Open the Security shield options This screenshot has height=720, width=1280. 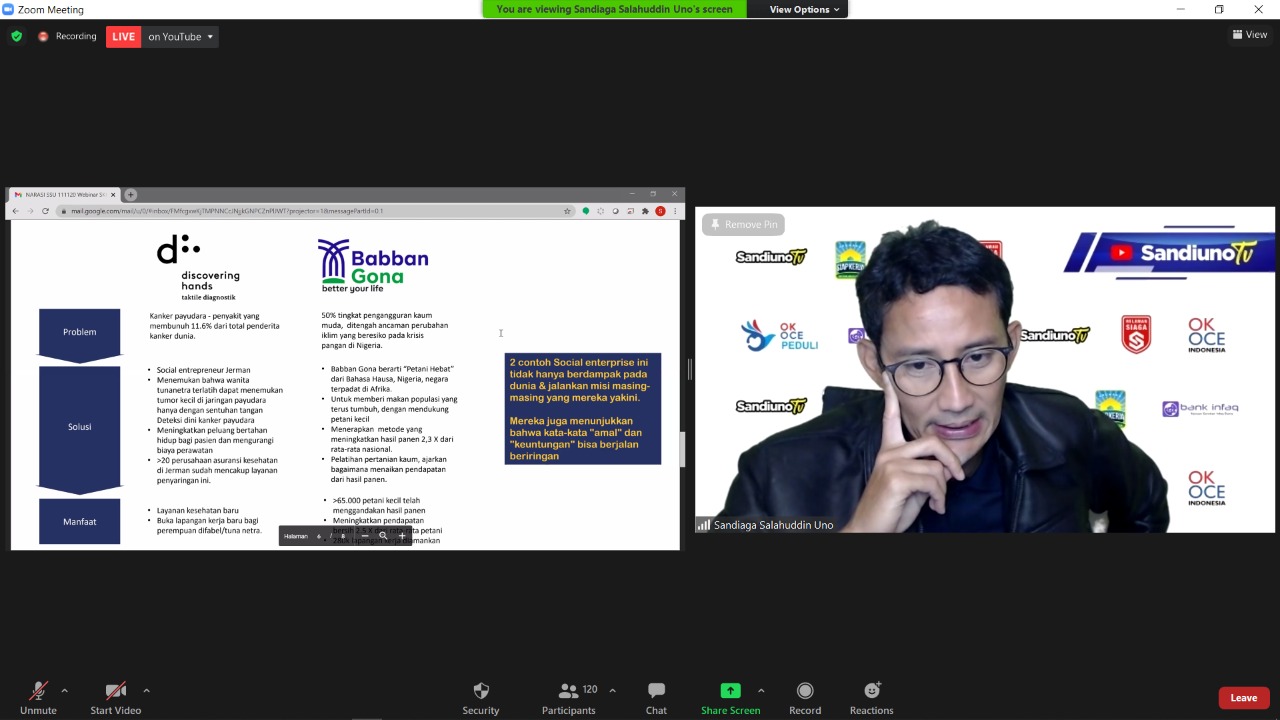(x=481, y=697)
